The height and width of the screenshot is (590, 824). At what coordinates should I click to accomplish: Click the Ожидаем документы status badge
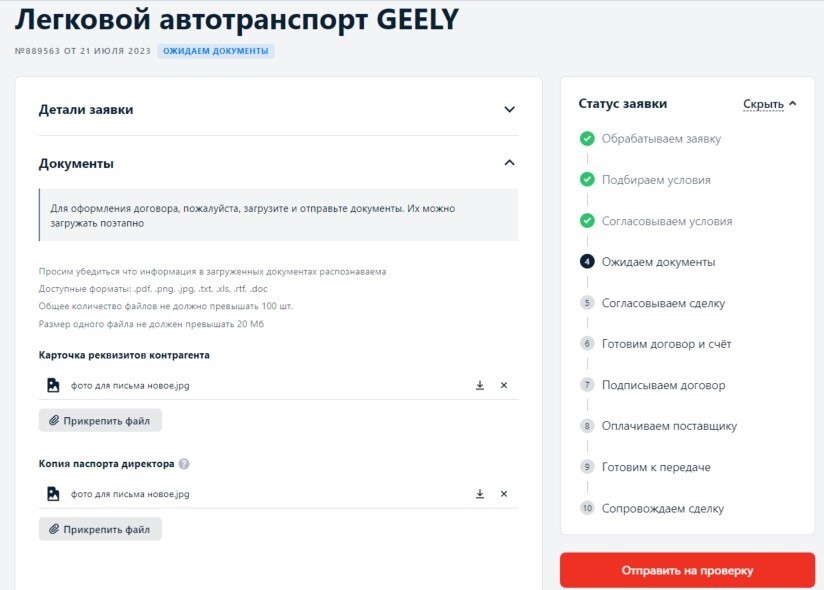coord(216,50)
